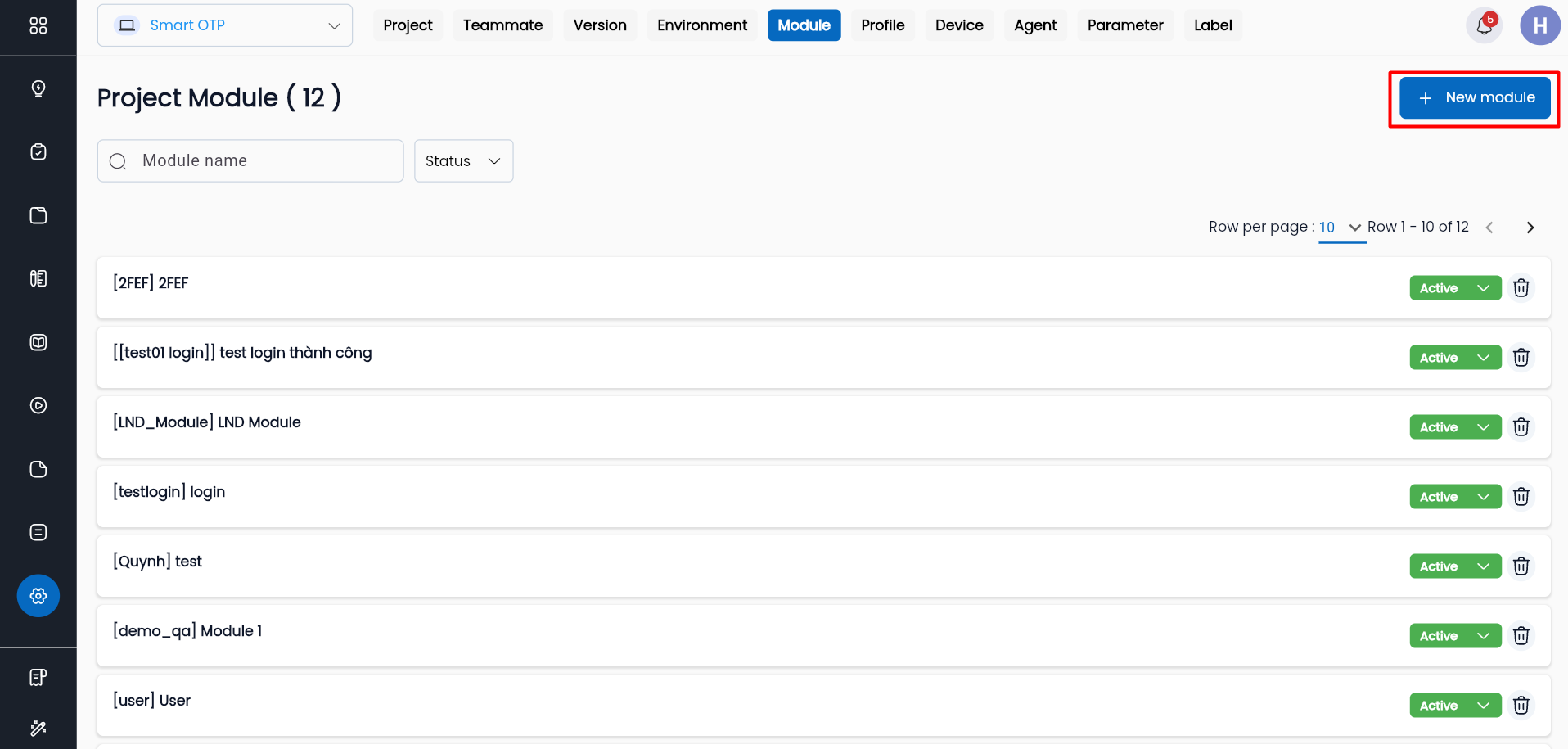Open Active status dropdown for demo_qa module
Viewport: 1568px width, 749px height.
1454,636
